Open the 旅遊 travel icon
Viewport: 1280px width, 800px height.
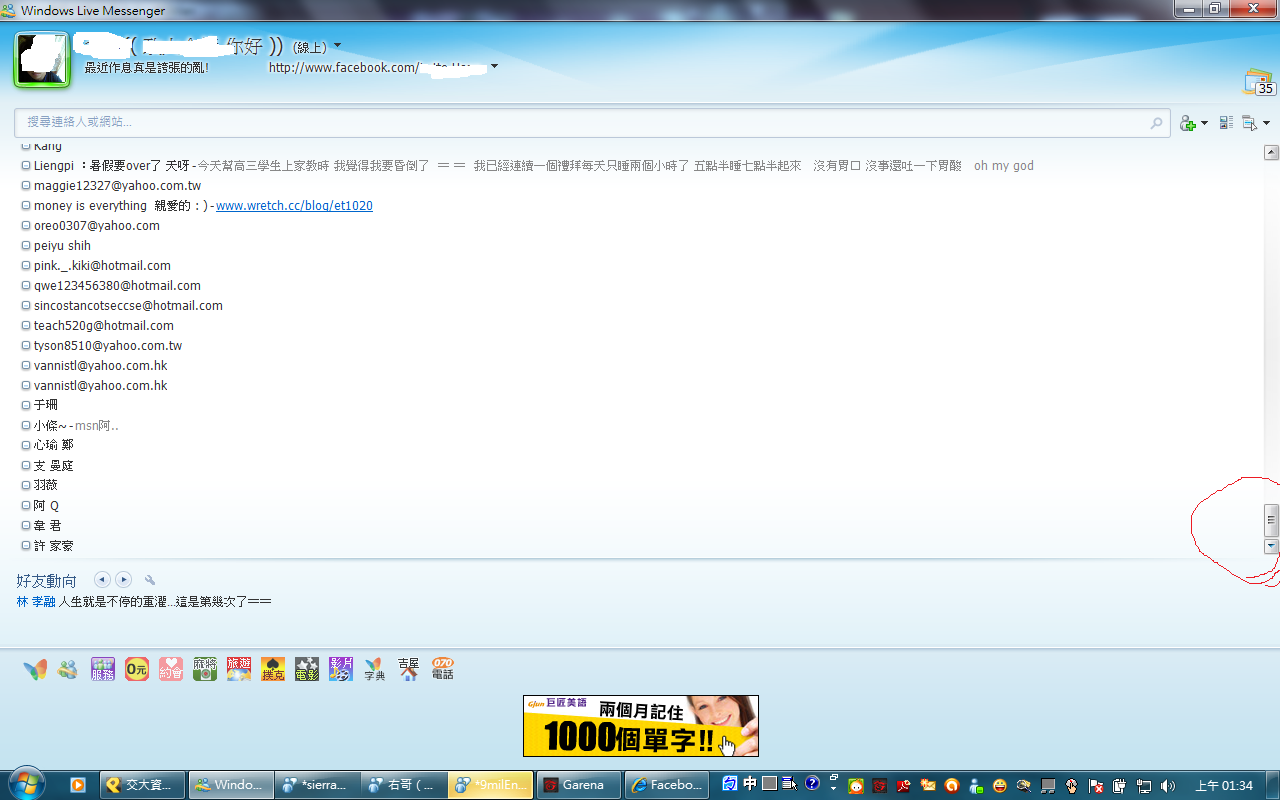coord(238,669)
